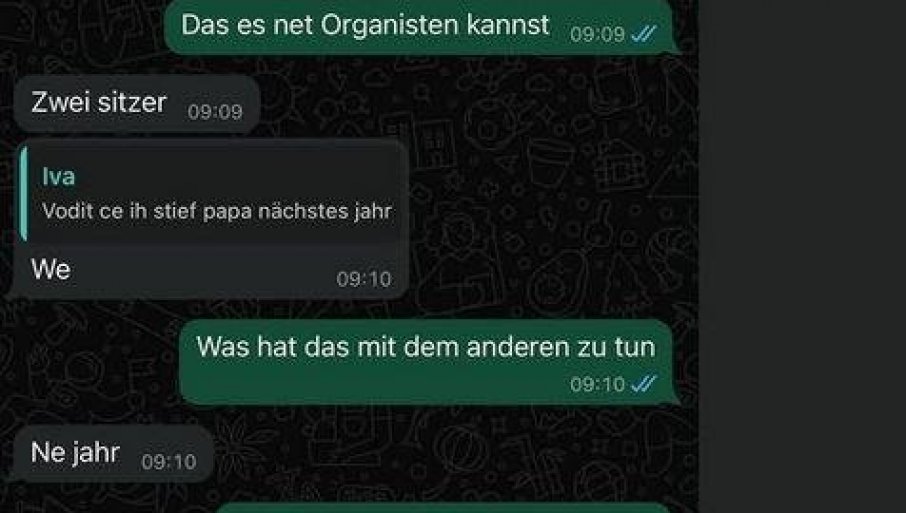Screen dimensions: 906x513
Task: Click the 09:10 timestamp beside 'Ne jahr'
Action: (x=169, y=462)
